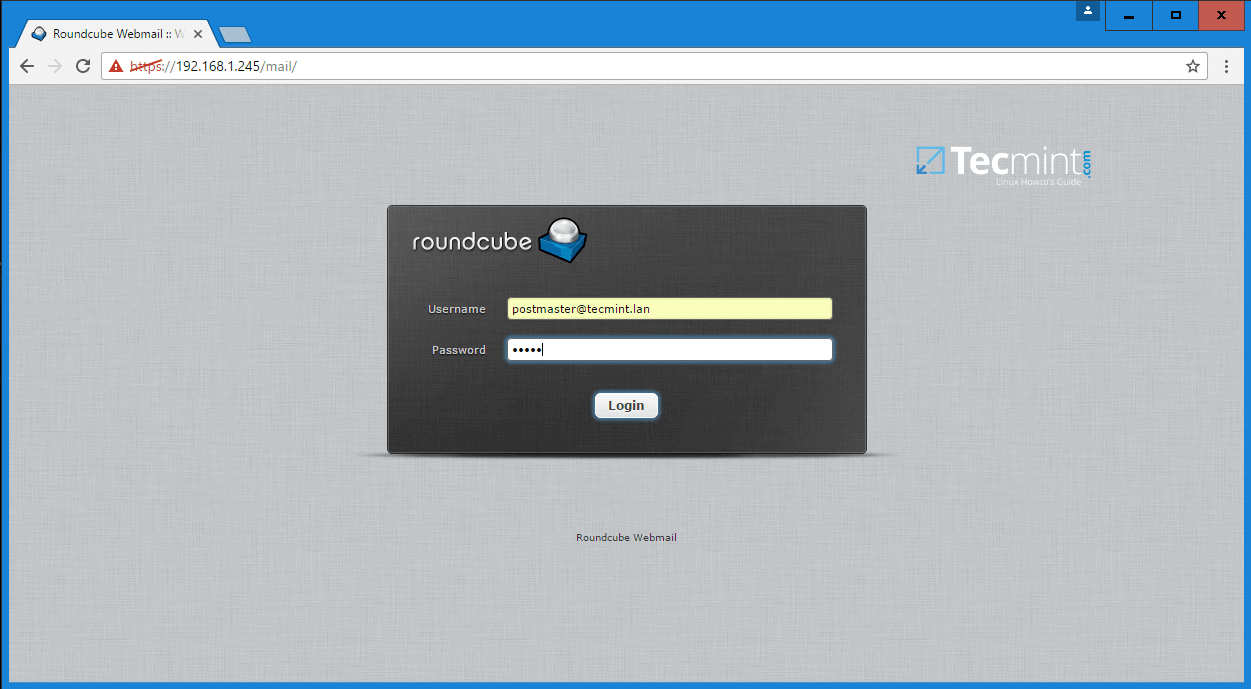Click the Password label
The height and width of the screenshot is (689, 1251).
pyautogui.click(x=458, y=350)
